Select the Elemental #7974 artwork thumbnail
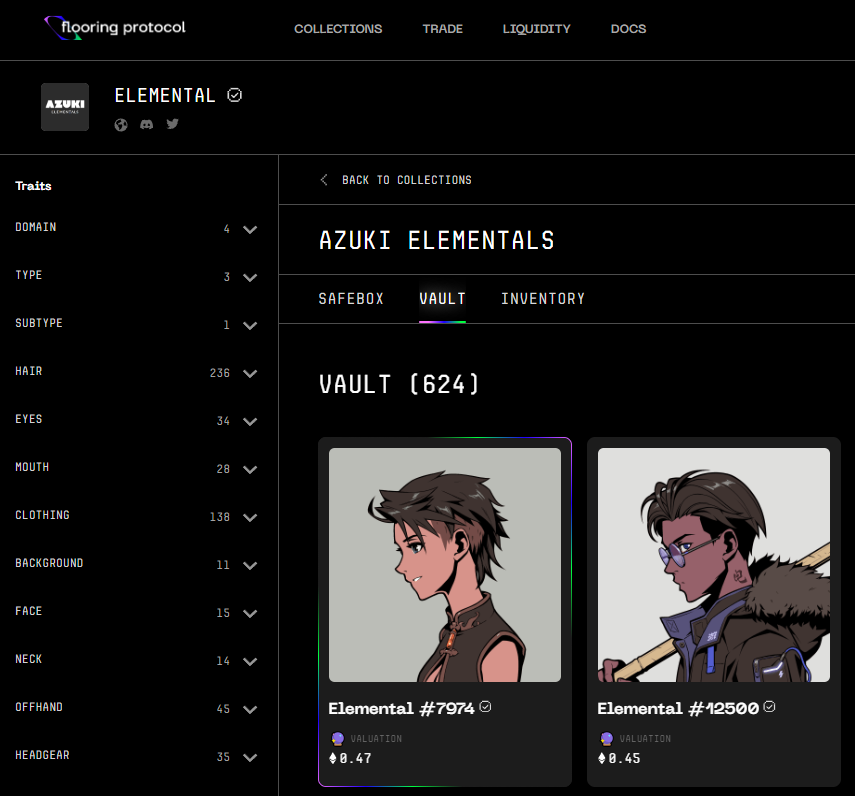 [445, 565]
